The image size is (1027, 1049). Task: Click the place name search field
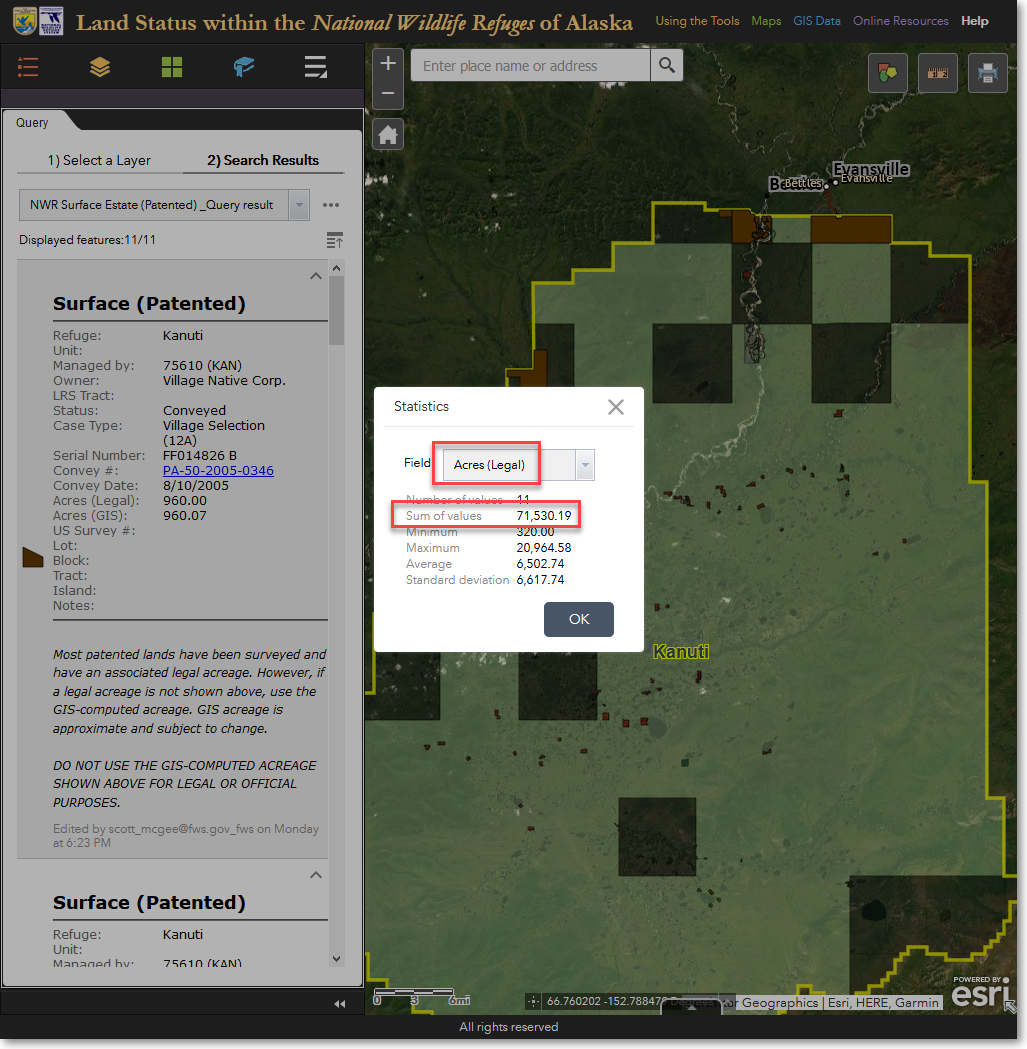pyautogui.click(x=530, y=66)
